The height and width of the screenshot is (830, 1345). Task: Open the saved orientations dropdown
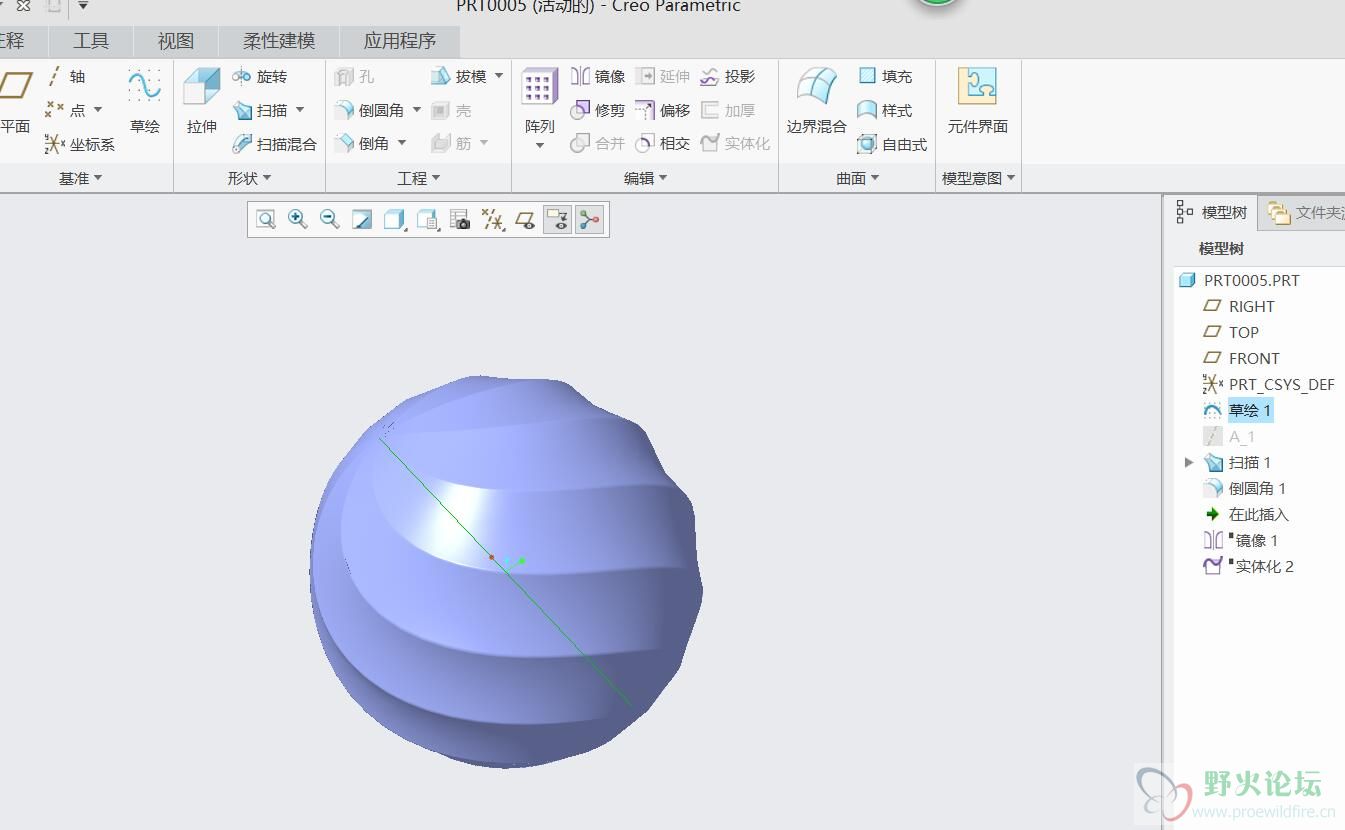coord(428,220)
